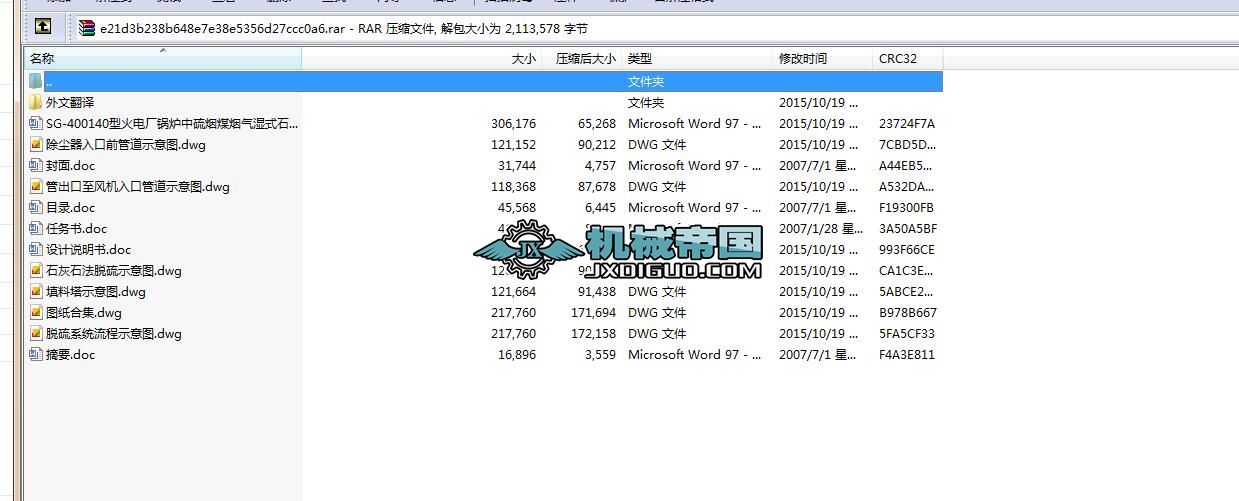Click Word icon of 目录.doc

(36, 207)
